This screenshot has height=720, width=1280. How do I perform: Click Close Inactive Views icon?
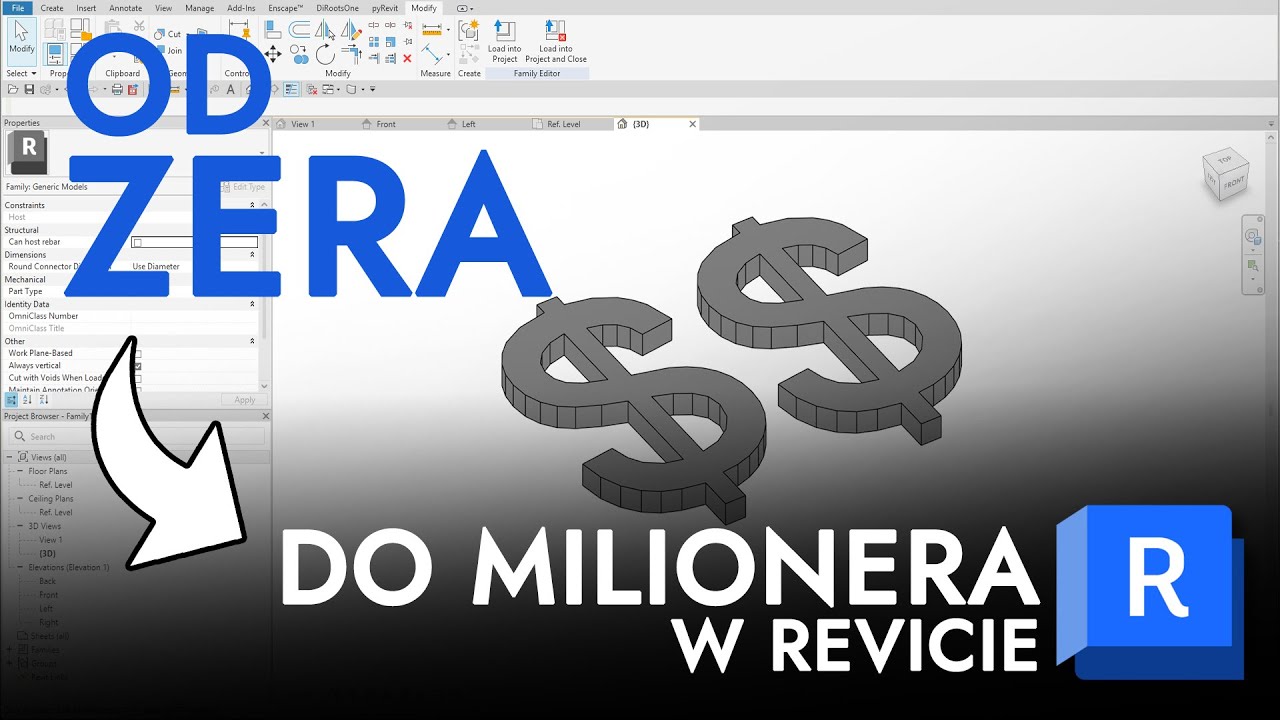(x=311, y=89)
